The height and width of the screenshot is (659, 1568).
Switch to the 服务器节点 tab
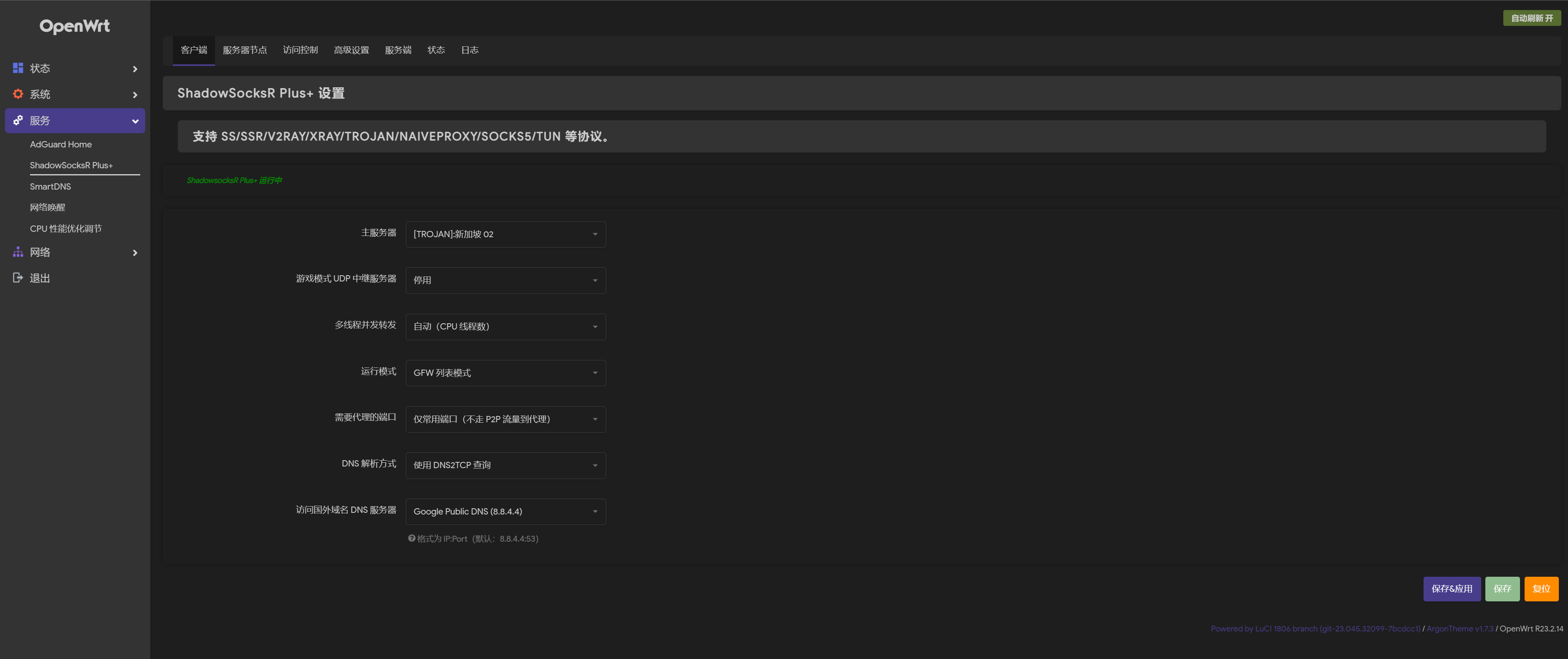pos(245,50)
